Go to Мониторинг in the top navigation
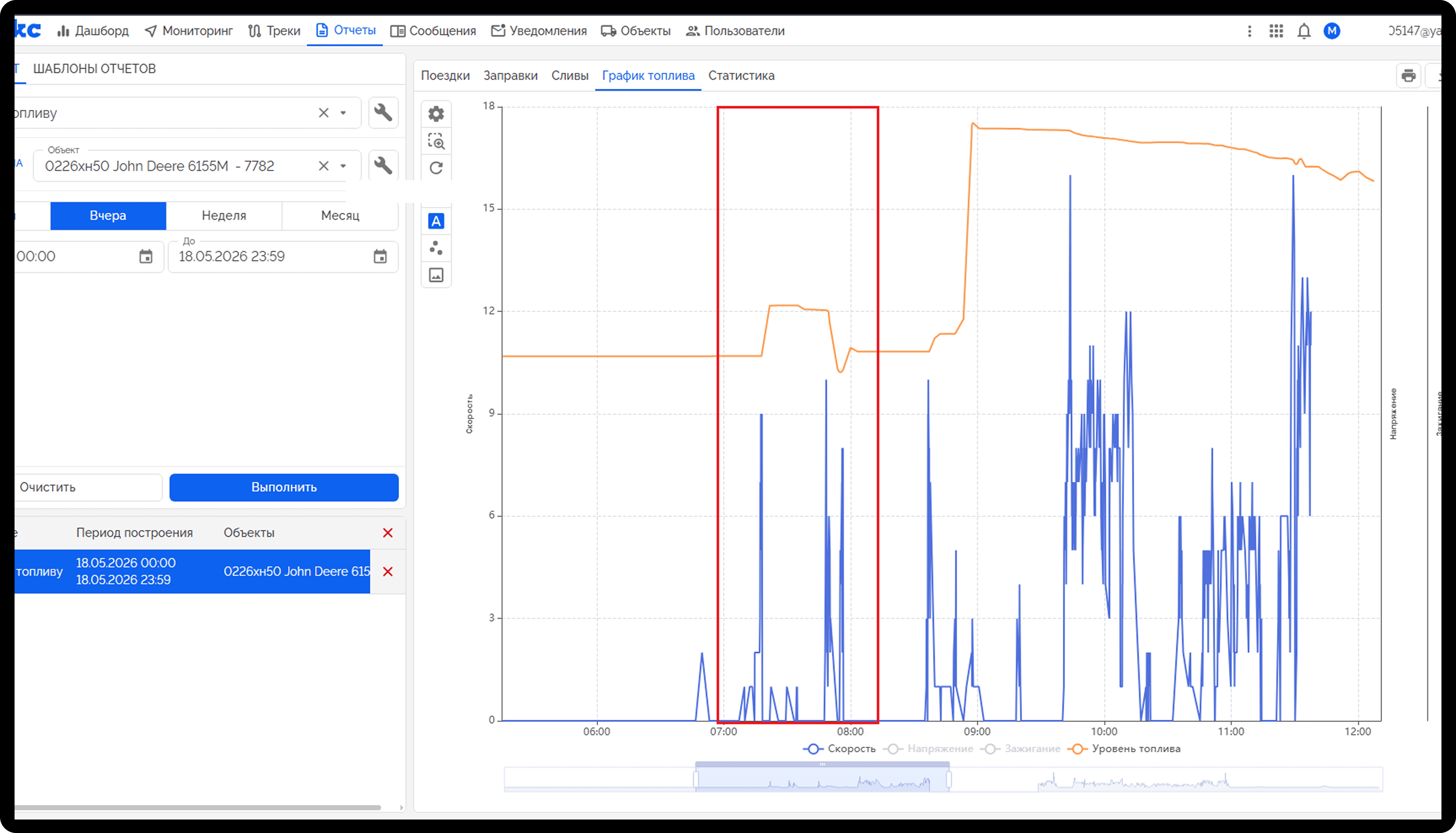This screenshot has height=833, width=1456. (x=189, y=31)
